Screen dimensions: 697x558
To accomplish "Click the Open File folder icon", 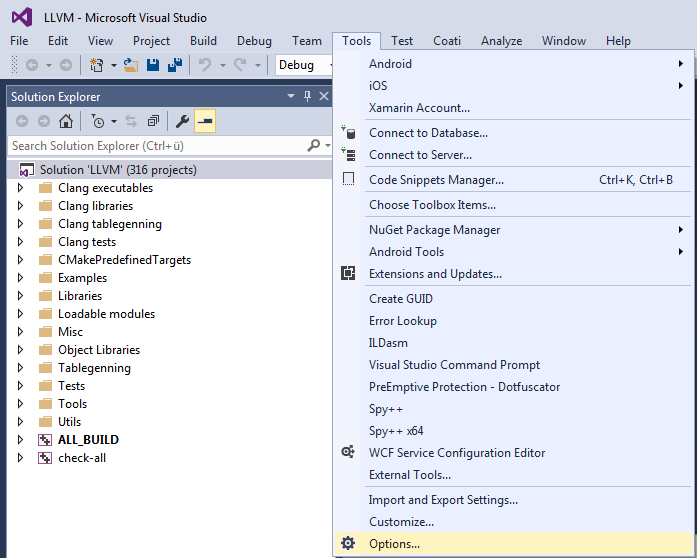I will (131, 65).
